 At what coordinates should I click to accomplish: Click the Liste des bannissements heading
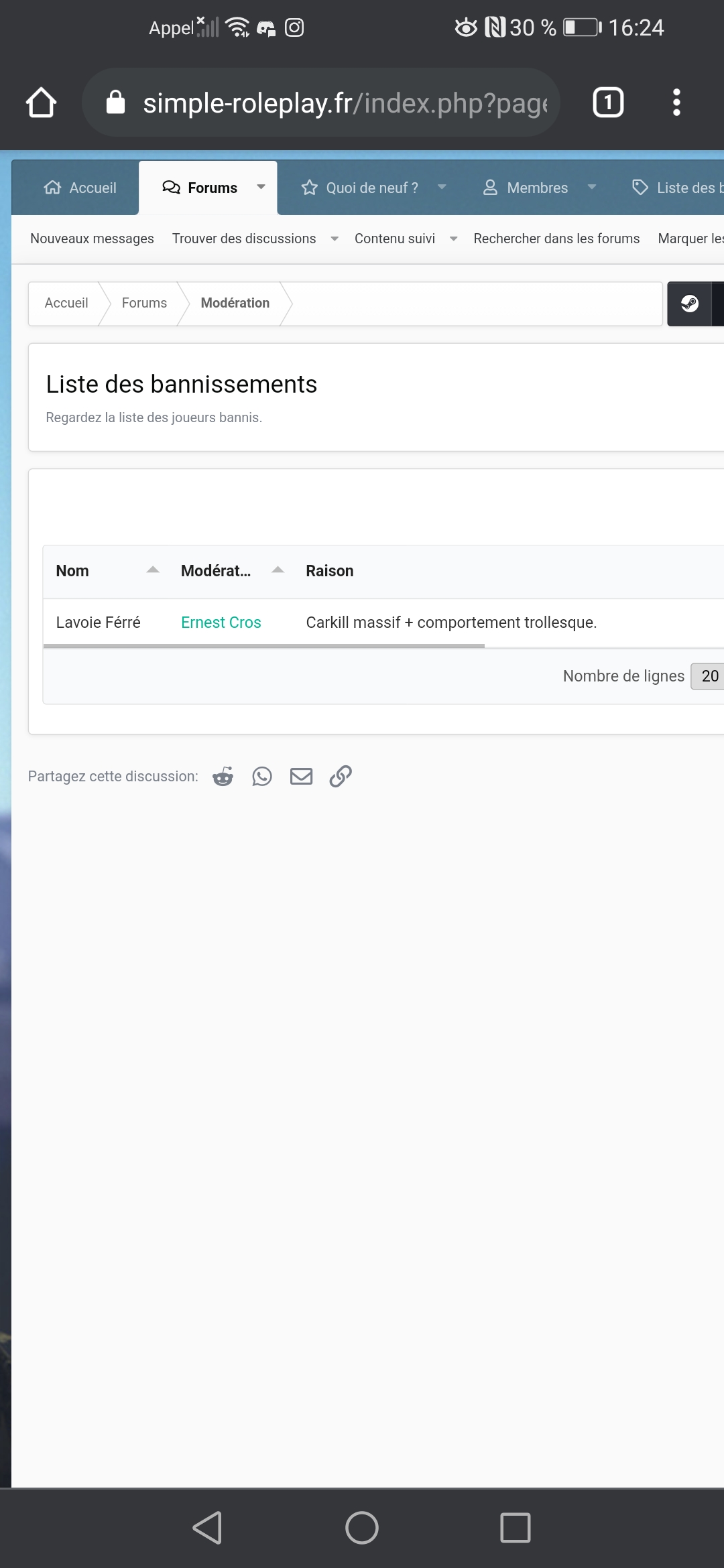click(182, 384)
